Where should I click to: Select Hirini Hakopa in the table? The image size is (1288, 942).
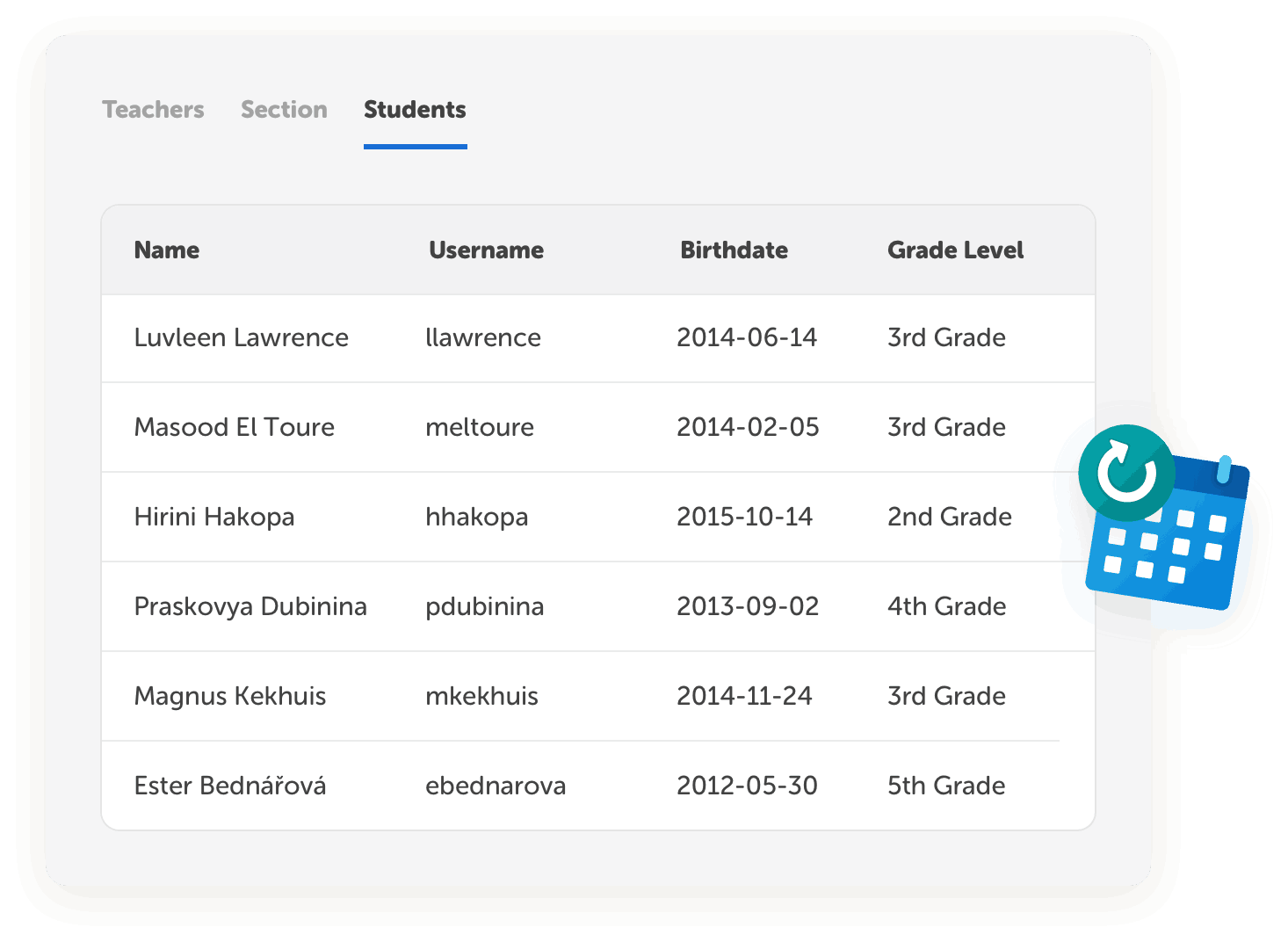pyautogui.click(x=214, y=518)
